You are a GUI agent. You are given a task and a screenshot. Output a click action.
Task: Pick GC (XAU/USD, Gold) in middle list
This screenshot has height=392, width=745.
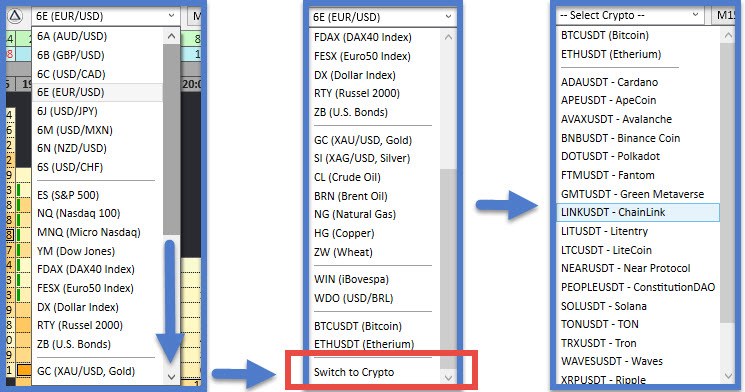point(363,140)
